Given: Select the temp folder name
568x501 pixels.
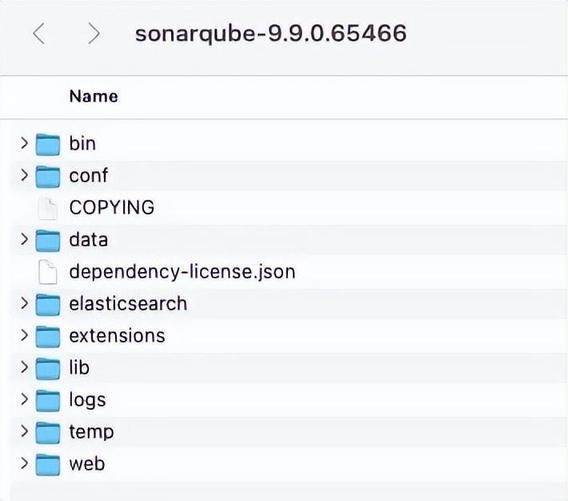Looking at the screenshot, I should pyautogui.click(x=91, y=432).
